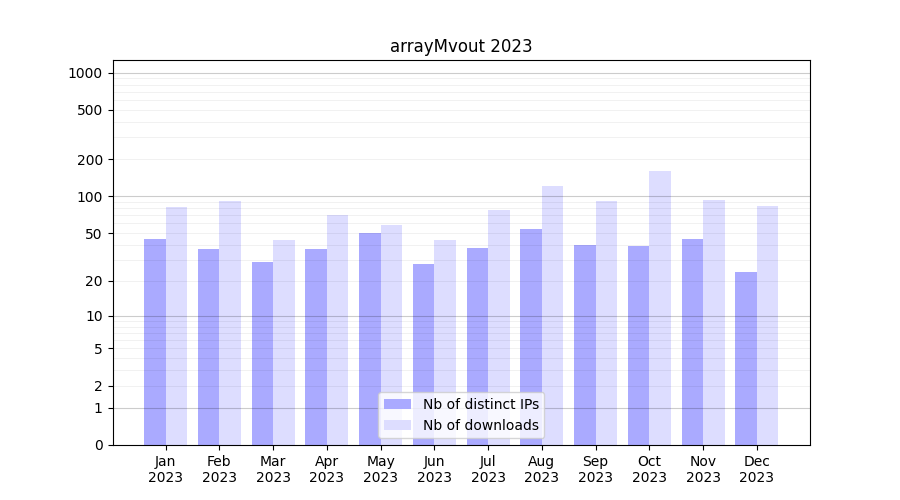The image size is (900, 500).
Task: Click the 'Jan 2023' x-axis label
Action: click(165, 469)
